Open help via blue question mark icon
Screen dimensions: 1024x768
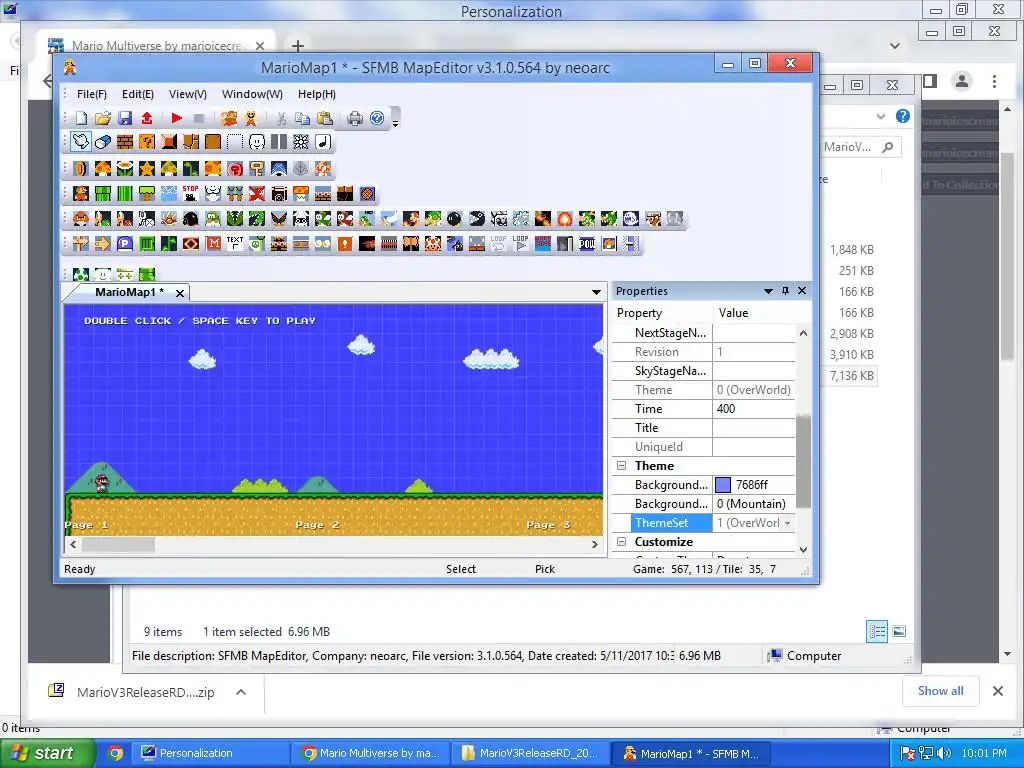[377, 118]
